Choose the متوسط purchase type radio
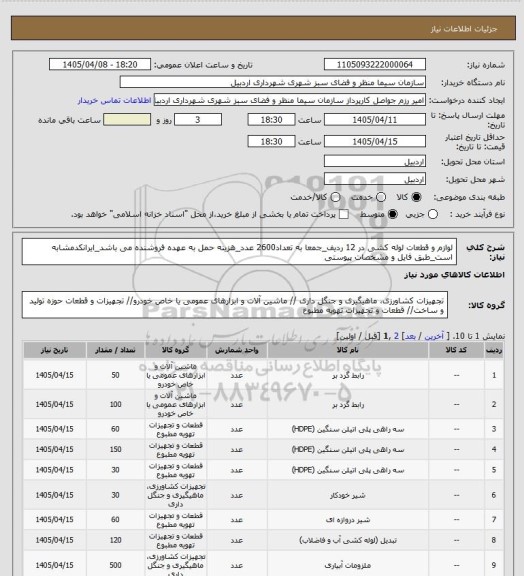524x576 pixels. pos(392,214)
